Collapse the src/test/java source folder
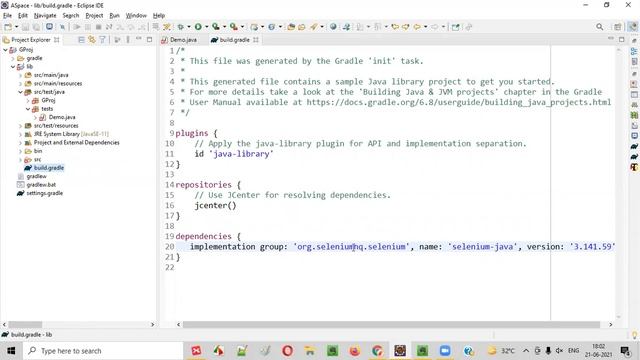This screenshot has height=360, width=640. click(20, 92)
